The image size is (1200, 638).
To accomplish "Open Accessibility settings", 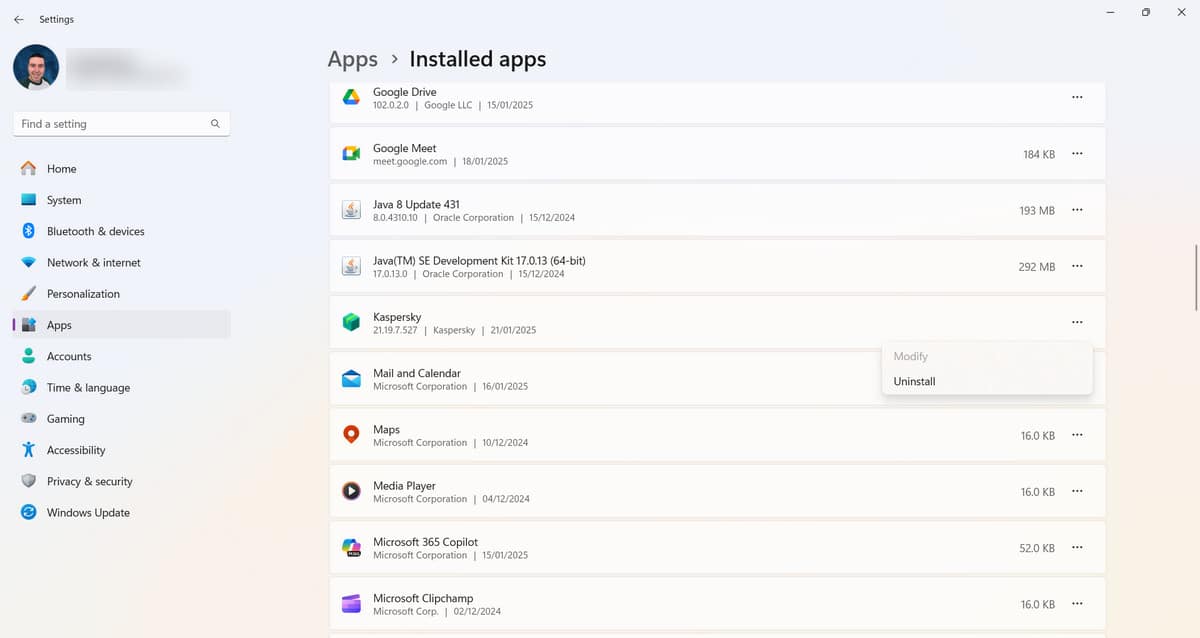I will click(x=121, y=450).
